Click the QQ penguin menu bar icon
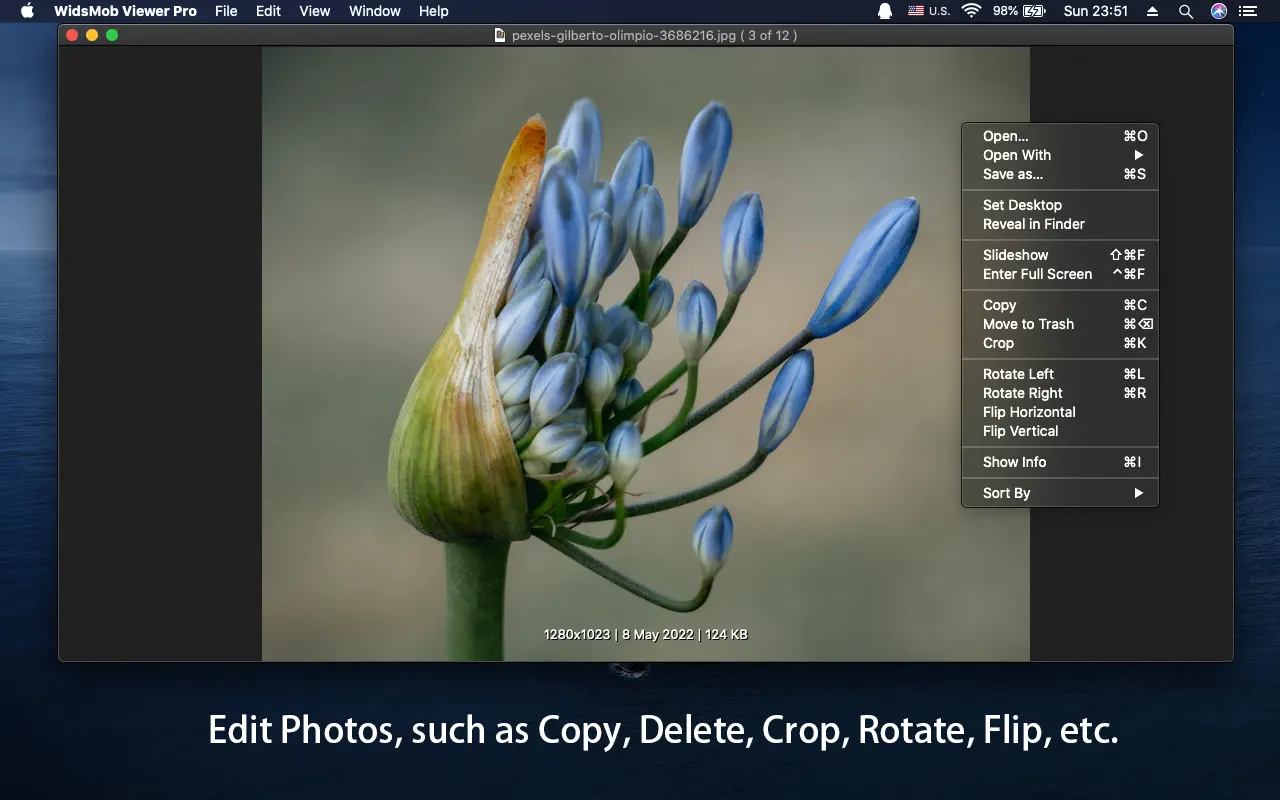The width and height of the screenshot is (1280, 800). (x=885, y=11)
